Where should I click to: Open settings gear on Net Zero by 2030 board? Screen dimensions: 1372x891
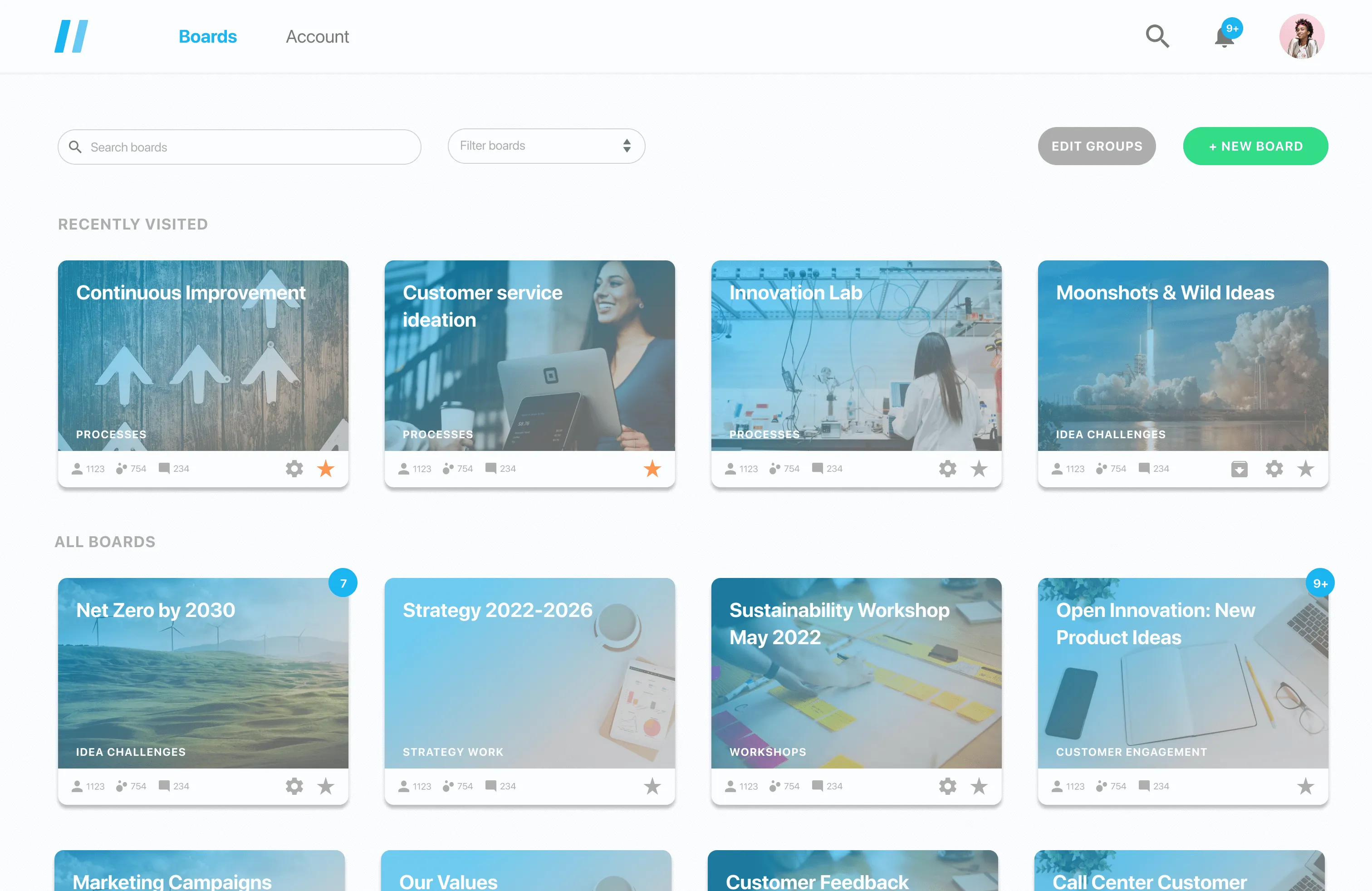pyautogui.click(x=294, y=786)
